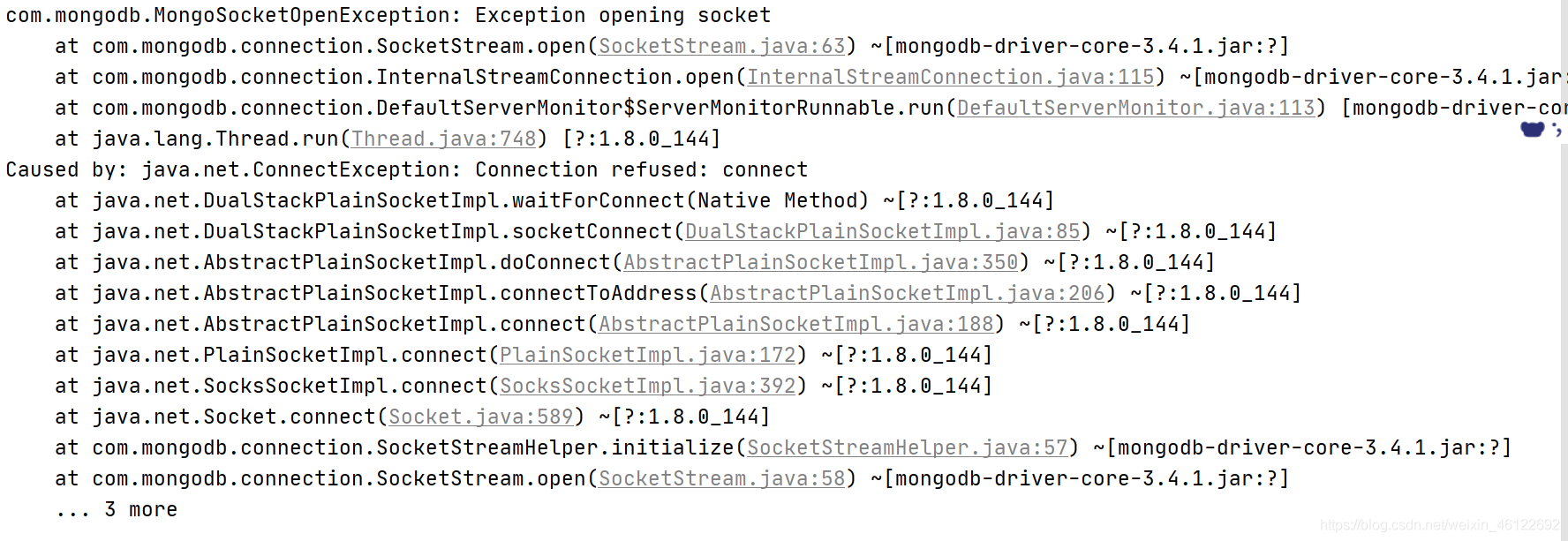Viewport: 1568px width, 541px height.
Task: Go to AbstractPlainSocketImpl.java:350 link
Action: pyautogui.click(x=821, y=262)
